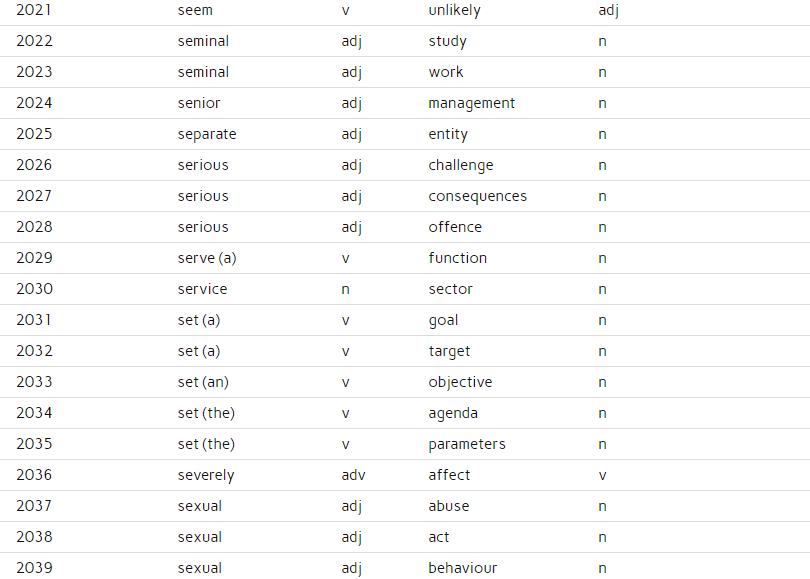810x579 pixels.
Task: Click the 'adv' label in row 2036
Action: tap(353, 475)
